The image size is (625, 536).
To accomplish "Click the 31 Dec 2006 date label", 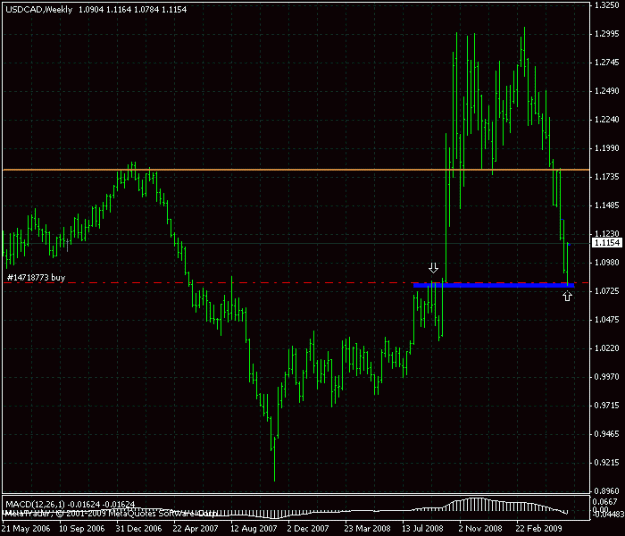I will pos(139,528).
